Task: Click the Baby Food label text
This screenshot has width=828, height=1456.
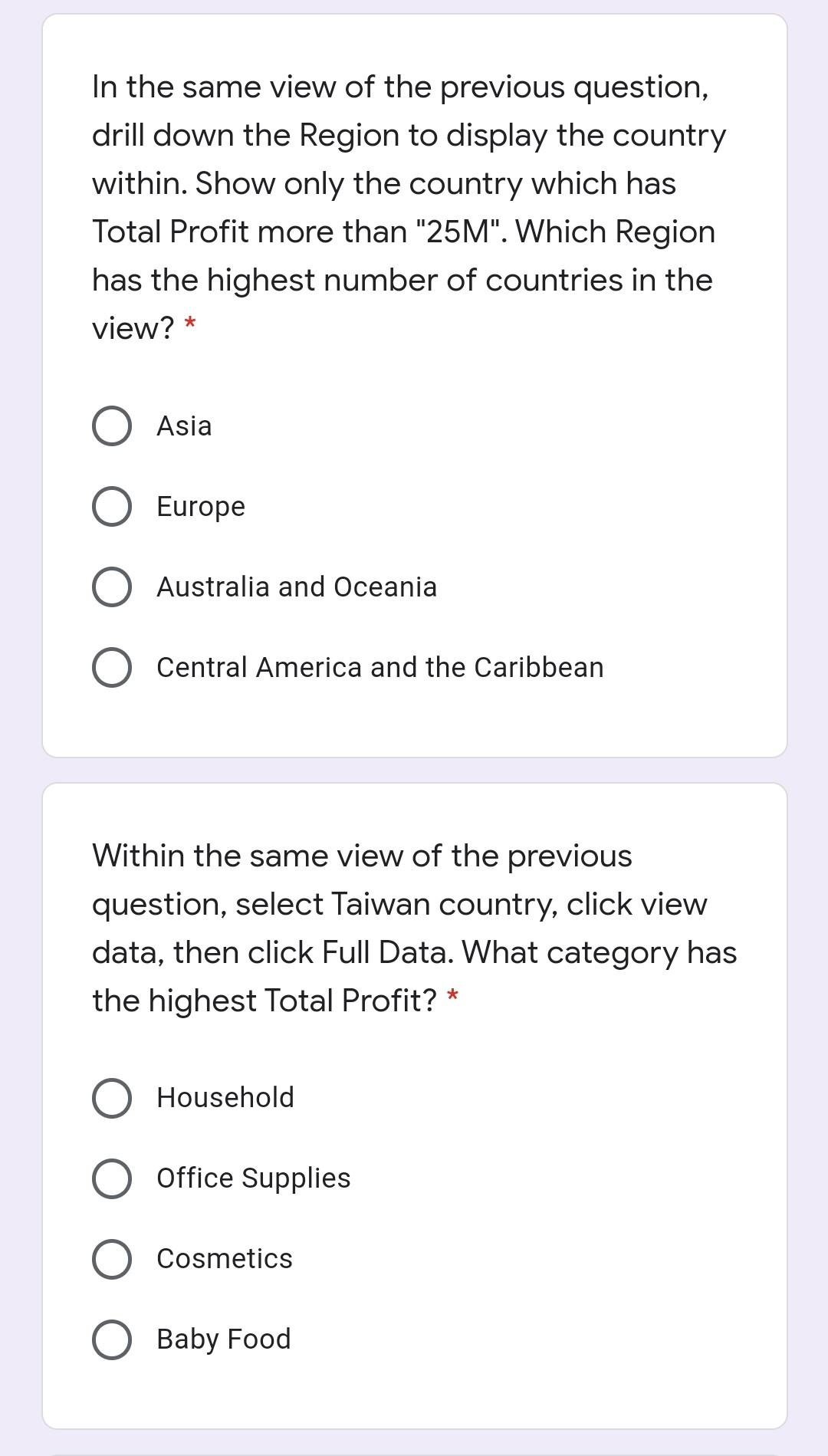Action: [x=224, y=1339]
